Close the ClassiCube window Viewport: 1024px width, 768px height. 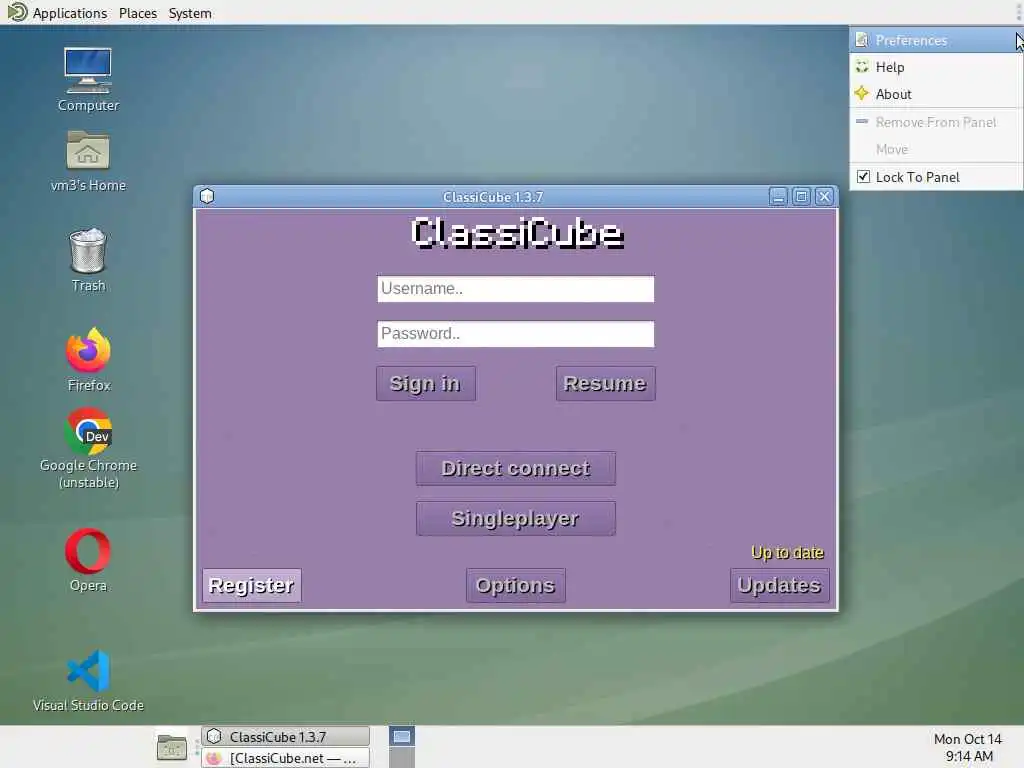[824, 197]
